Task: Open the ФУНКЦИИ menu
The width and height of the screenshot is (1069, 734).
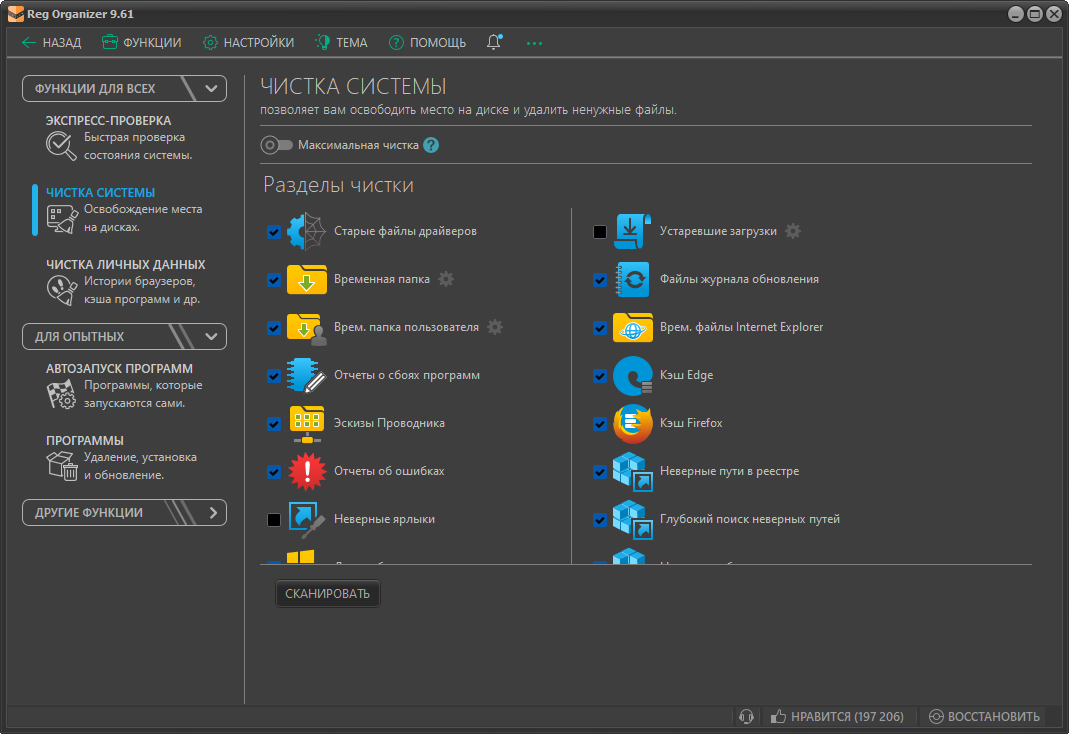Action: 142,42
